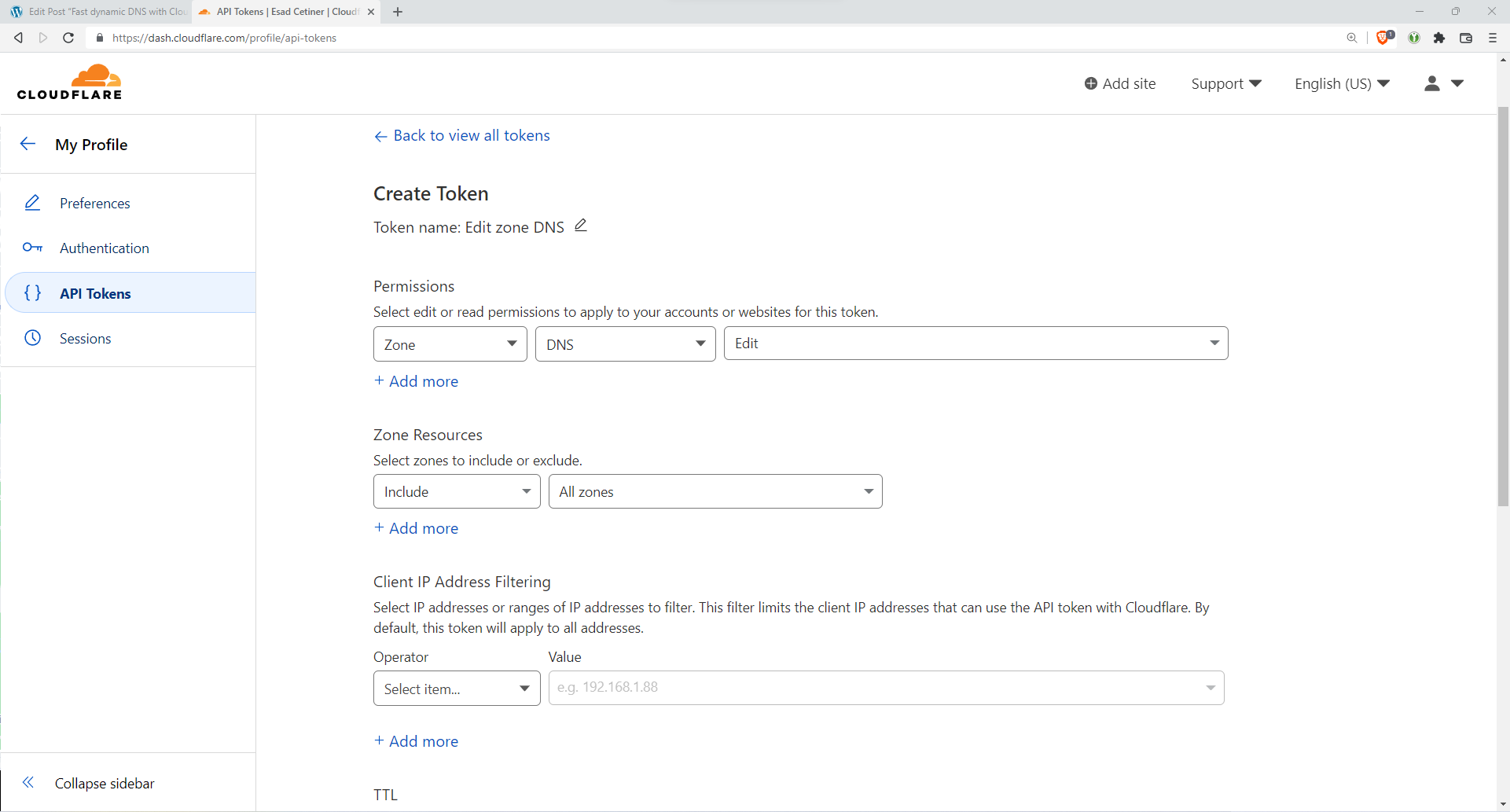
Task: Click the Brave shields icon
Action: click(x=1384, y=37)
